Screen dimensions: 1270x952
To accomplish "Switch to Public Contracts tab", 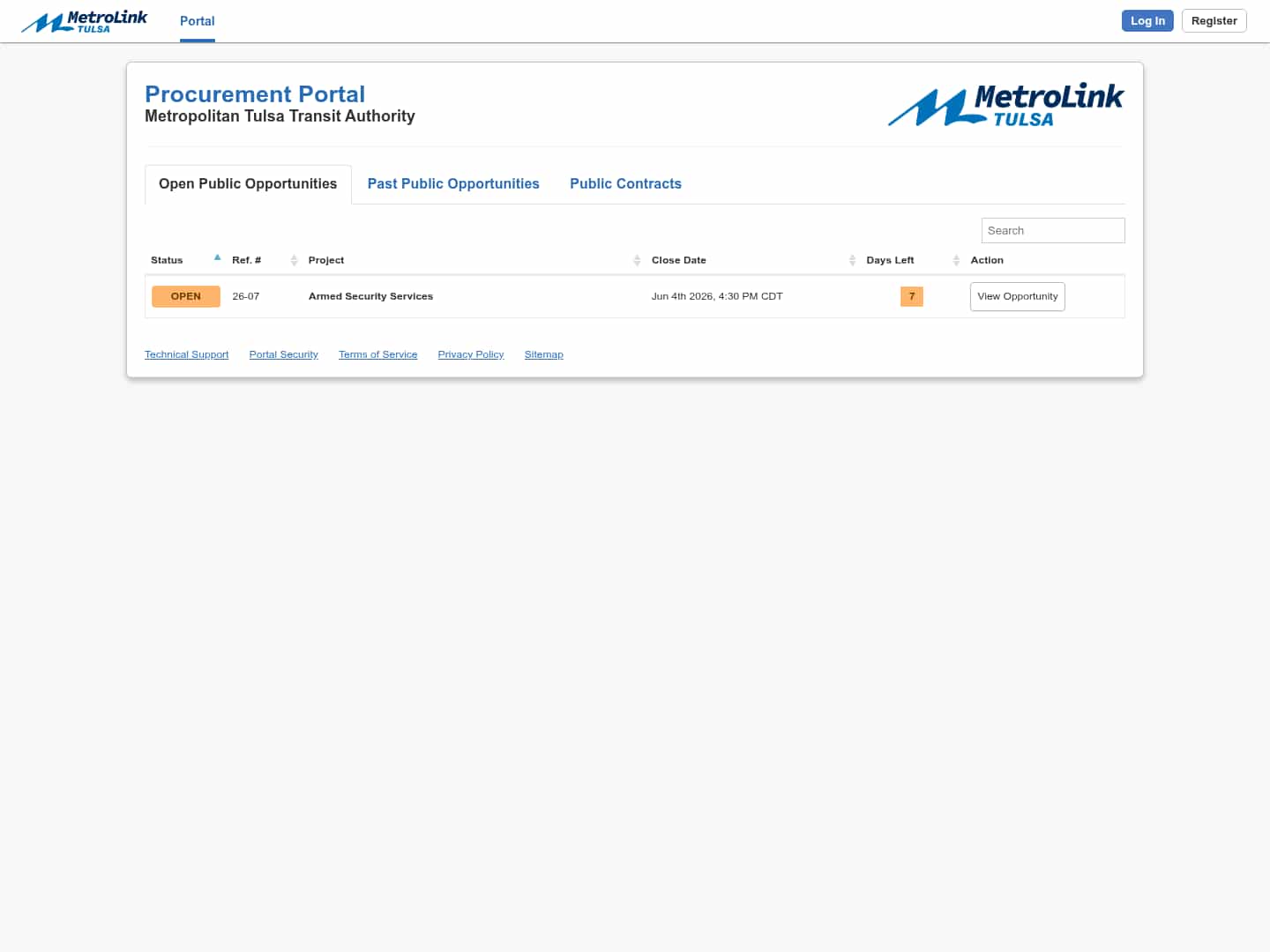I will coord(625,184).
